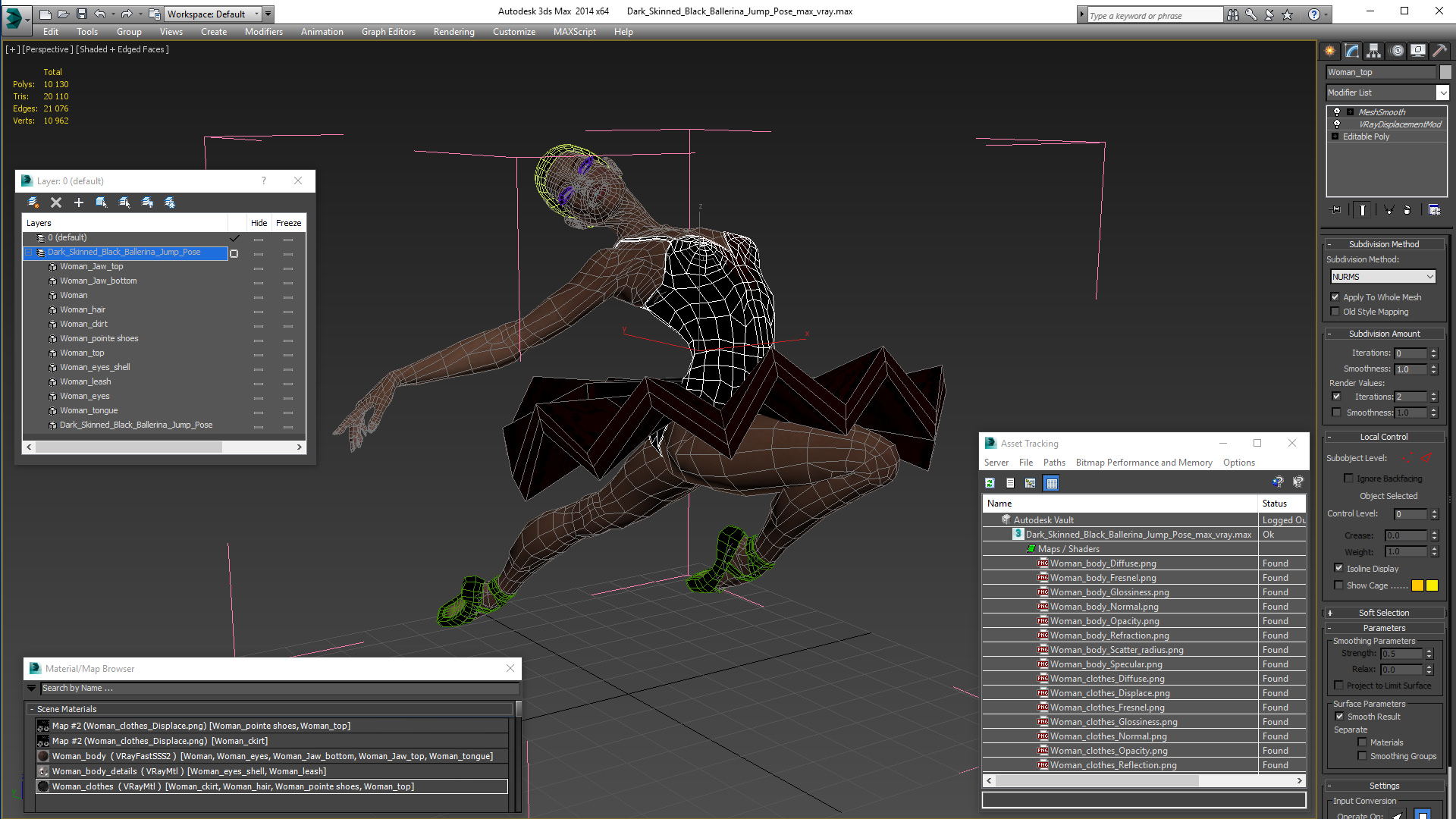Viewport: 1456px width, 819px height.
Task: Click Configure Modifier Sets icon
Action: click(x=1434, y=210)
